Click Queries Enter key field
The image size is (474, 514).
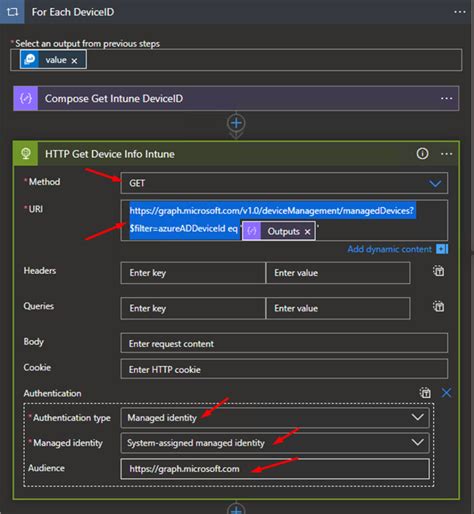tap(193, 308)
